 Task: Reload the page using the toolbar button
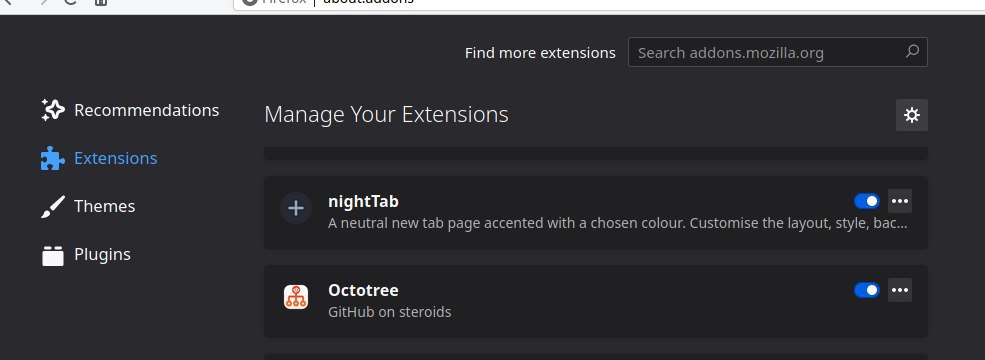[70, 2]
